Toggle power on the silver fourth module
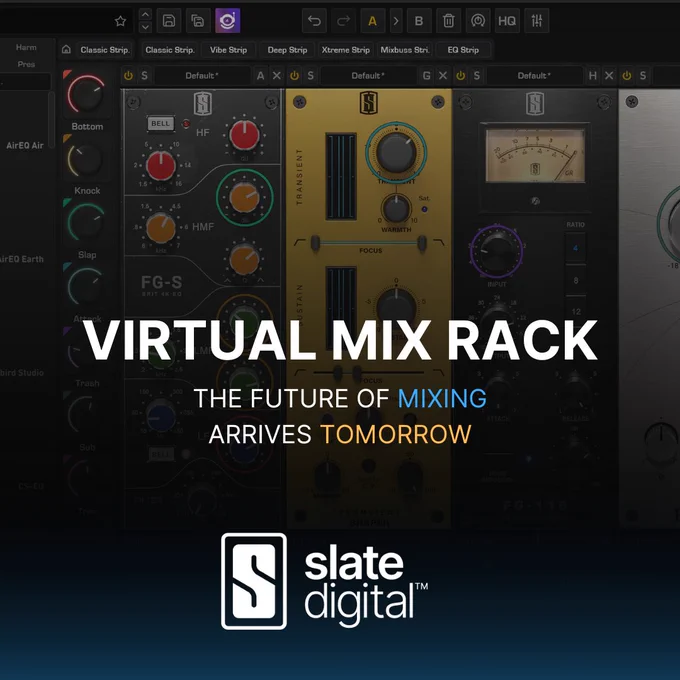This screenshot has width=680, height=680. [x=627, y=75]
